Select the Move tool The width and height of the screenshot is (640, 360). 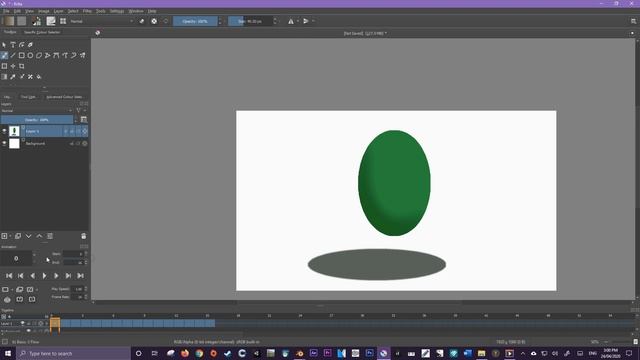coord(13,66)
